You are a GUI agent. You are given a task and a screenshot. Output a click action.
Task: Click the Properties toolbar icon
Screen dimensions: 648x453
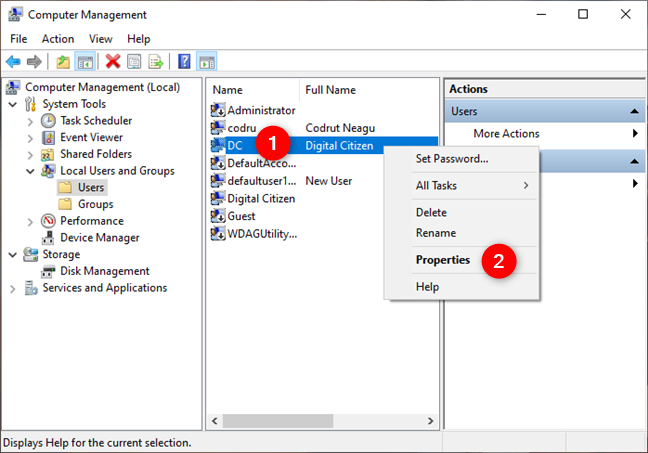(134, 62)
